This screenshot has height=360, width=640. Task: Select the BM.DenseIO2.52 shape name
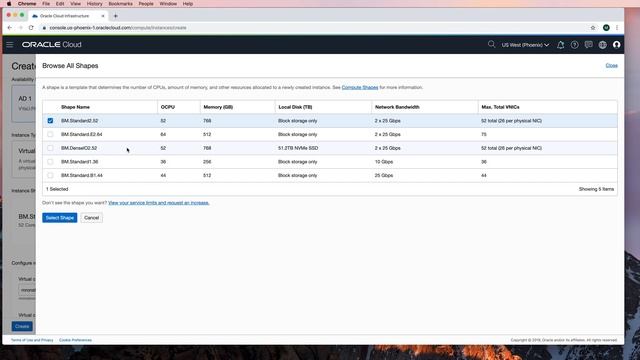(x=79, y=148)
